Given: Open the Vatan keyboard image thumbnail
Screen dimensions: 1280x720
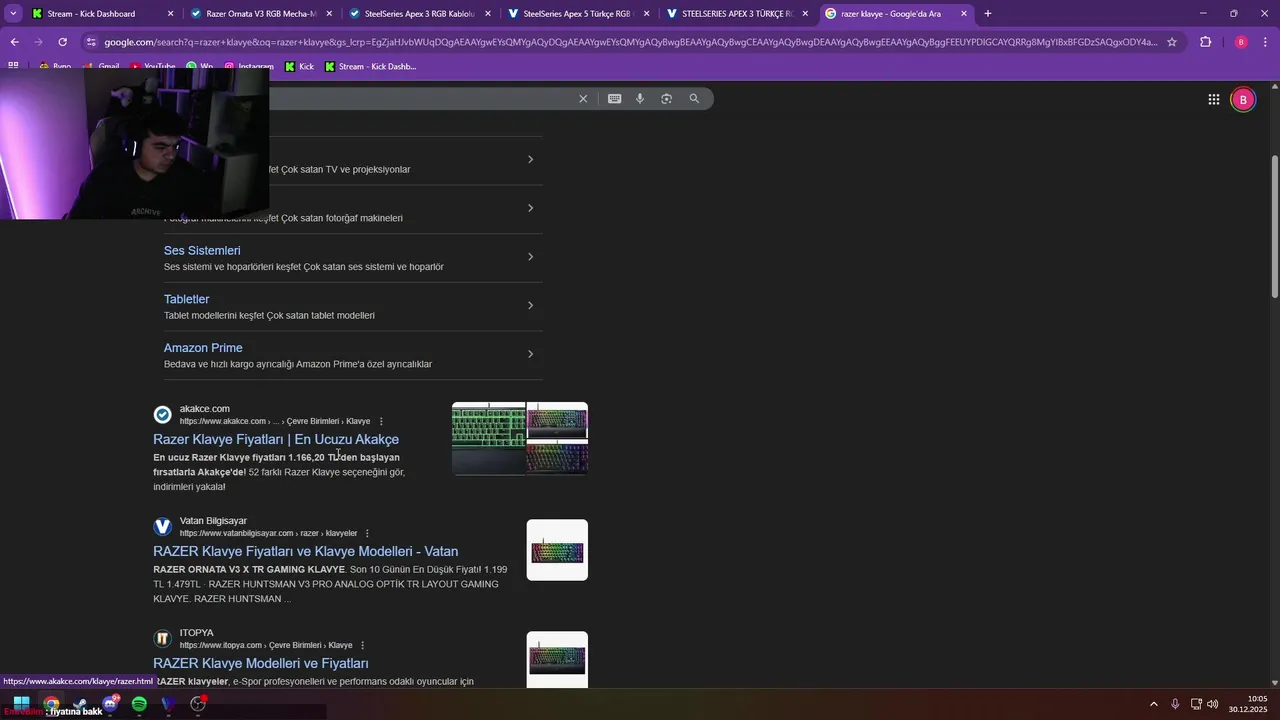Looking at the screenshot, I should tap(557, 550).
